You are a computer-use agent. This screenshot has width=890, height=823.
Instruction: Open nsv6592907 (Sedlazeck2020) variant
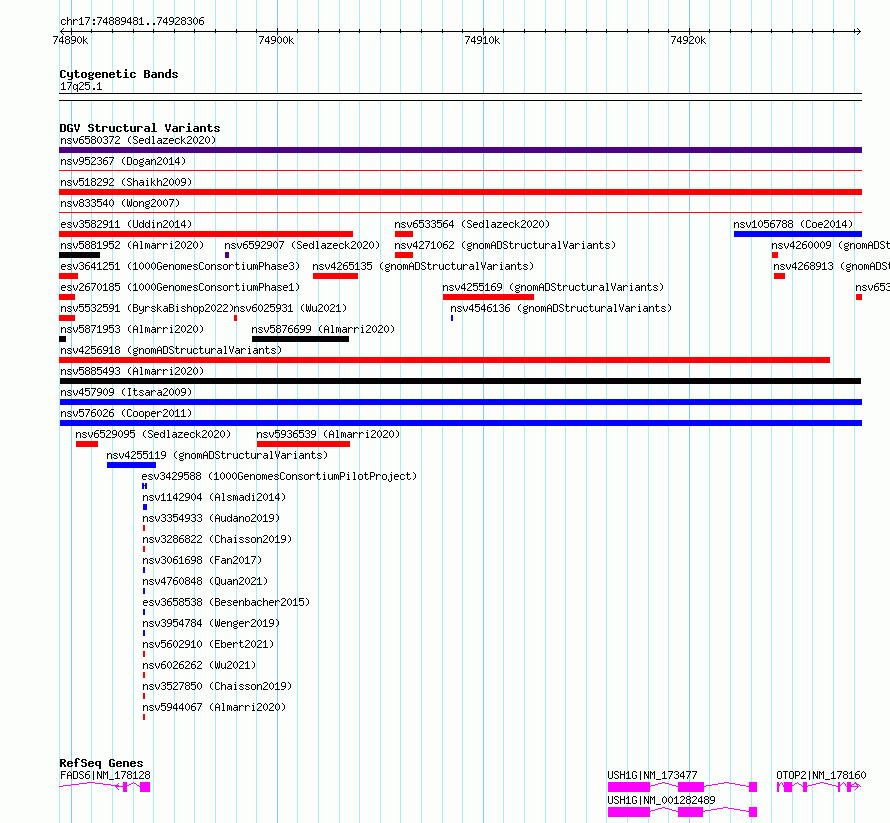pyautogui.click(x=302, y=245)
